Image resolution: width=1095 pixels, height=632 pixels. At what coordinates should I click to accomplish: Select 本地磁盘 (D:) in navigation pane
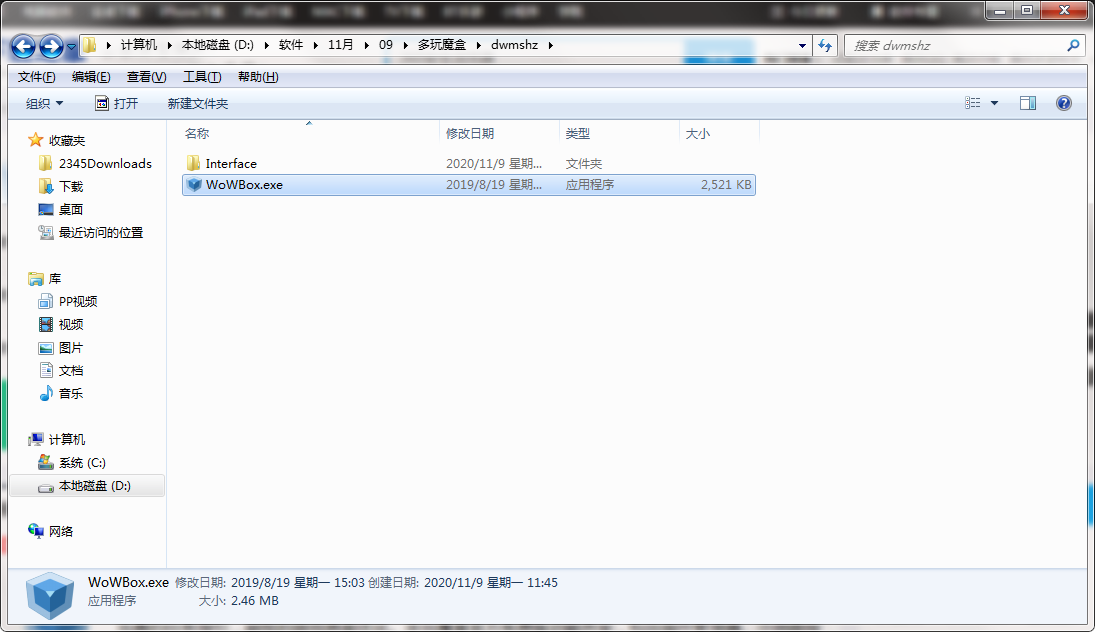point(94,486)
